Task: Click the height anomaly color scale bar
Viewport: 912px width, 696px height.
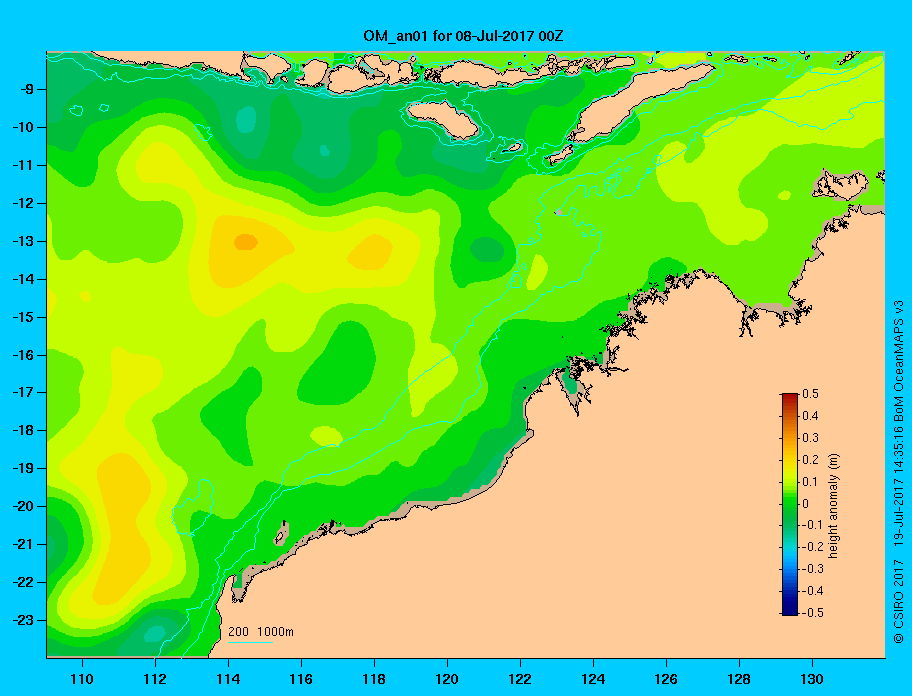Action: 790,504
